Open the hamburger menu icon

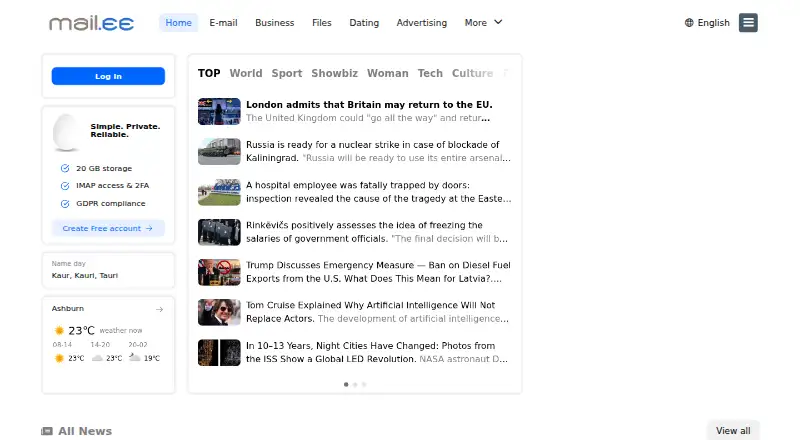(x=748, y=22)
